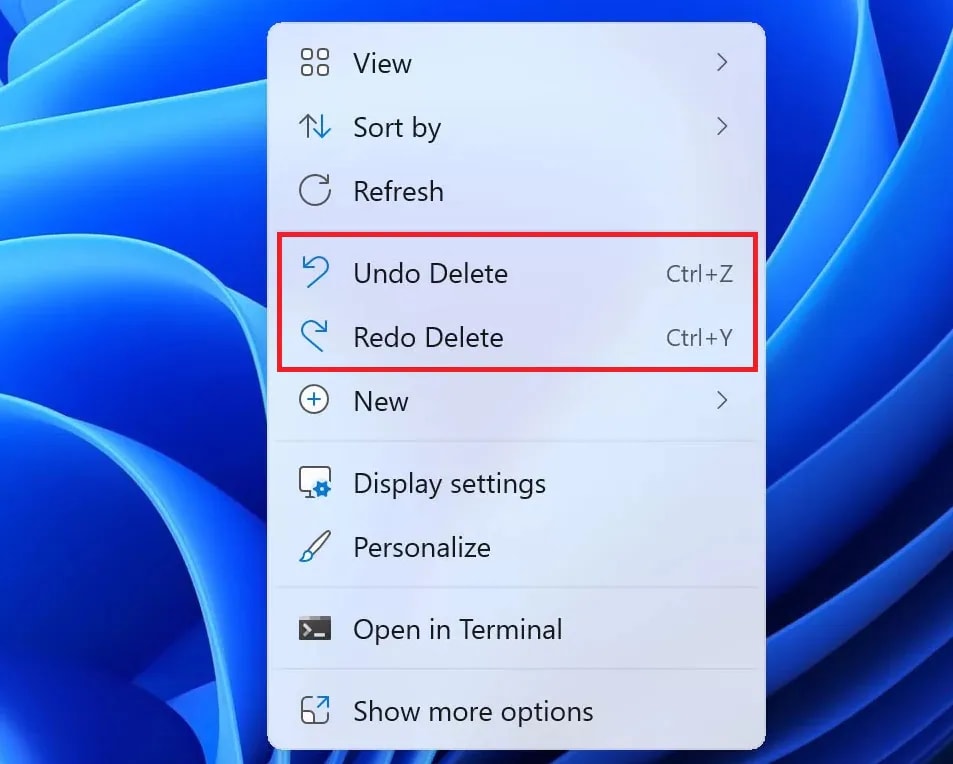The height and width of the screenshot is (764, 953).
Task: Expand the New submenu chevron
Action: (722, 400)
